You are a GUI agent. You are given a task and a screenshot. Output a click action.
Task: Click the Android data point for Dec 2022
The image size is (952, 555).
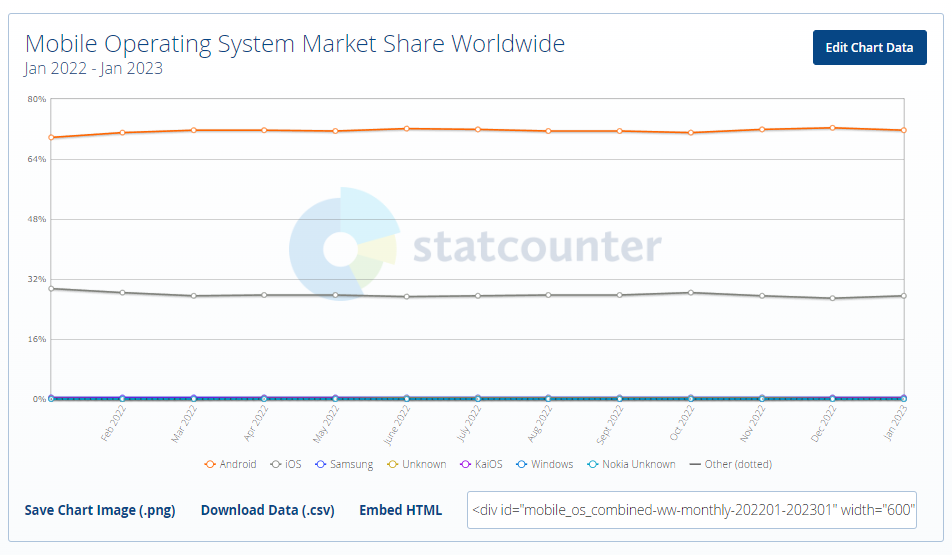click(832, 128)
